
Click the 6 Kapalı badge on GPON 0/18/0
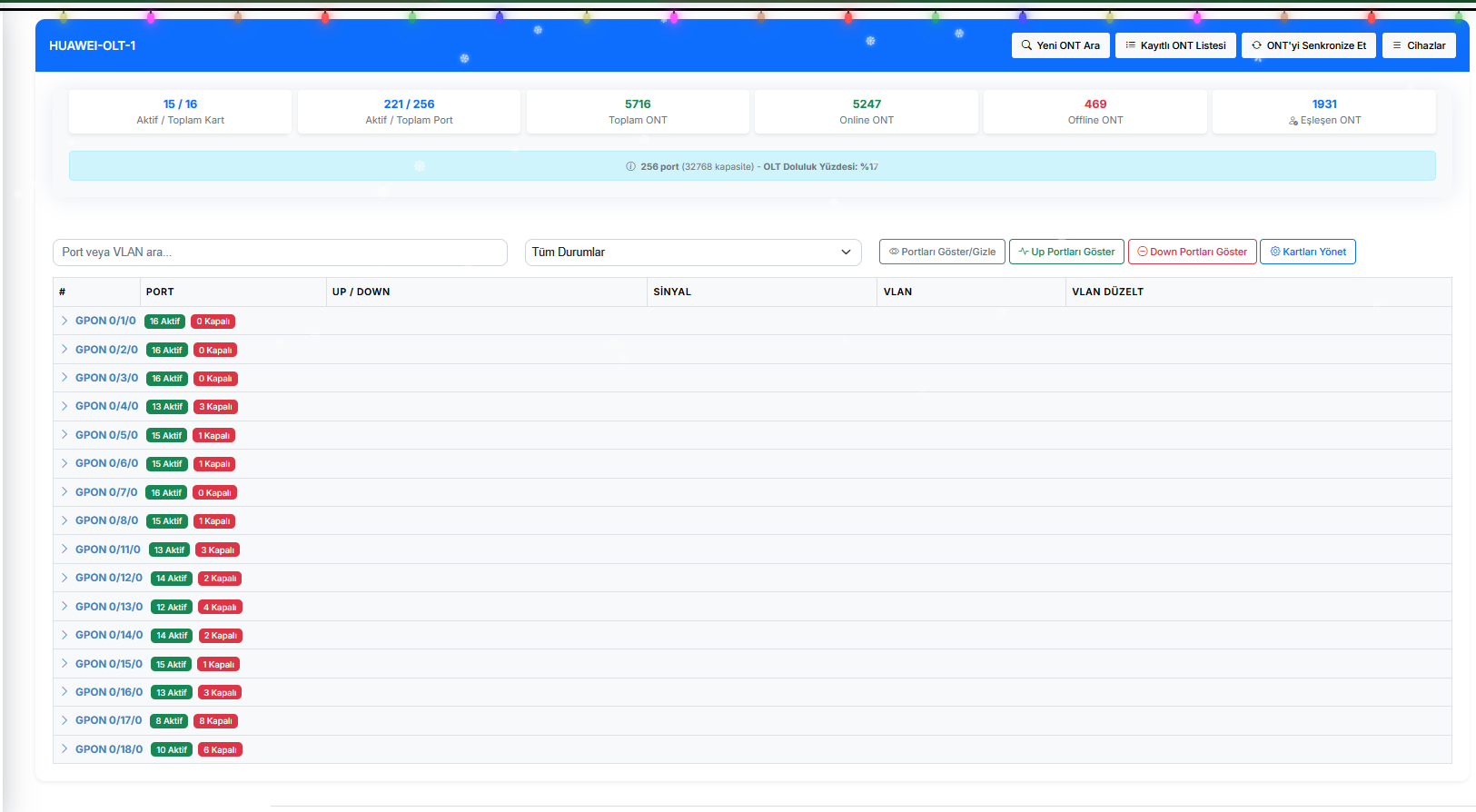tap(220, 750)
